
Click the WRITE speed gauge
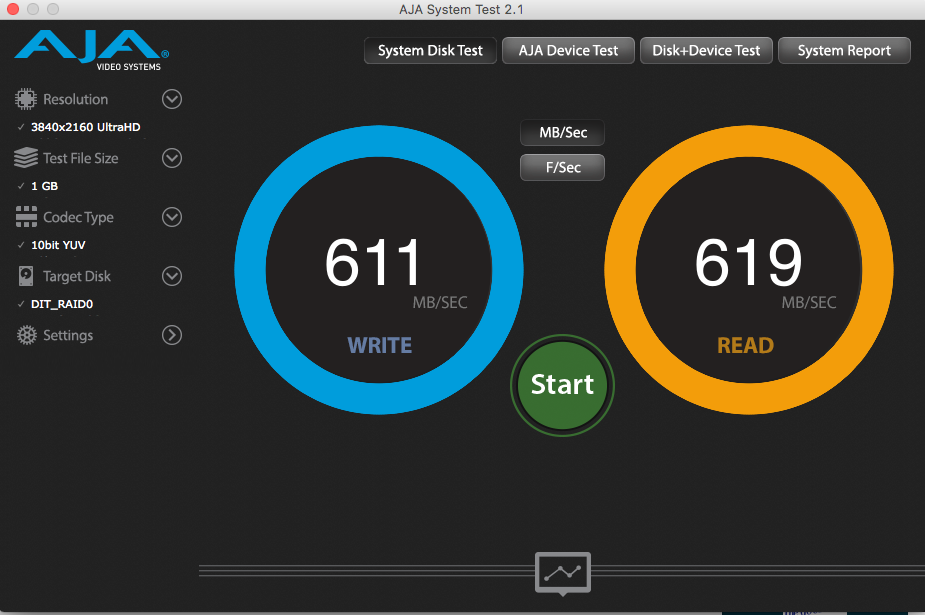pos(378,268)
